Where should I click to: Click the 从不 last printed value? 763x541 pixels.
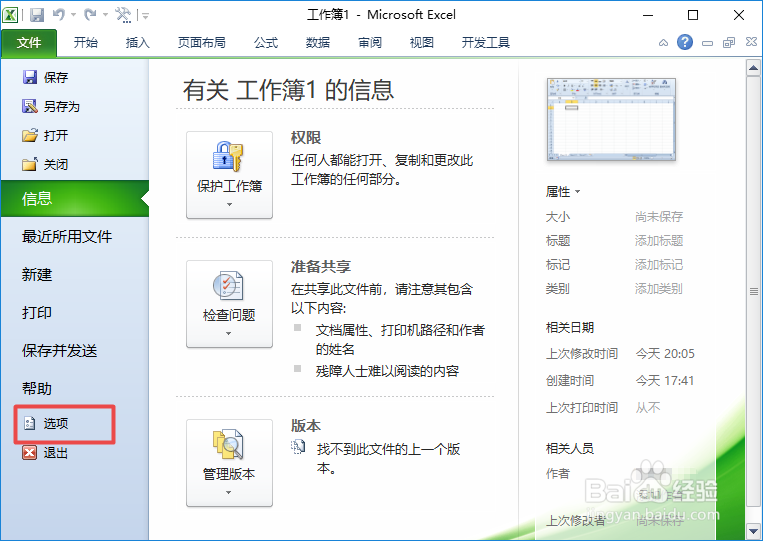(x=648, y=408)
